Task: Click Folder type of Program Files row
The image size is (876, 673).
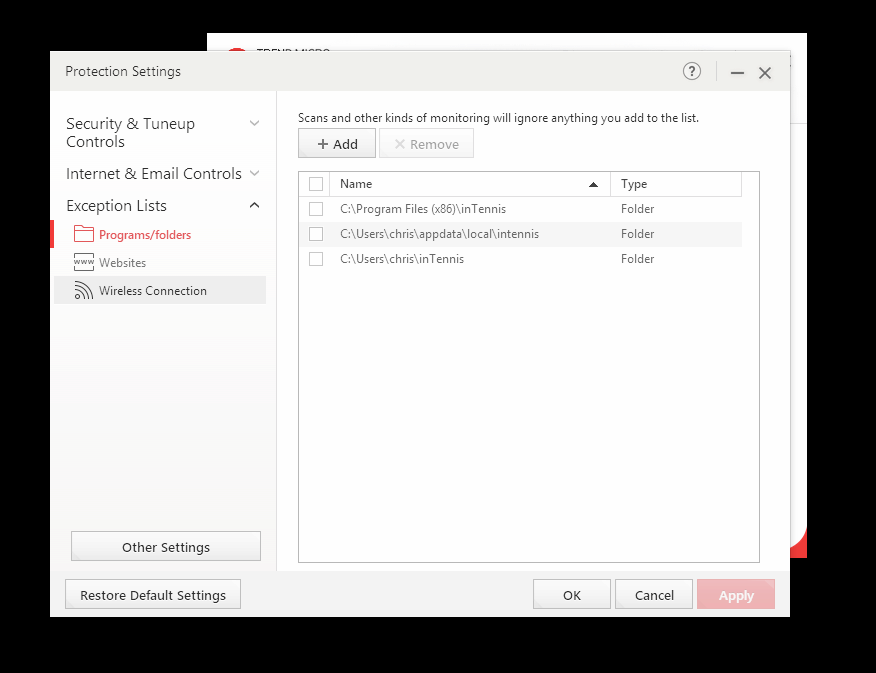Action: coord(637,209)
